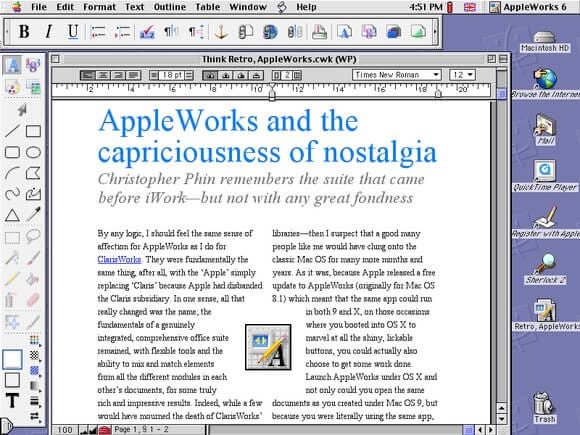
Task: Open the Times New Roman font dropdown
Action: tap(397, 75)
